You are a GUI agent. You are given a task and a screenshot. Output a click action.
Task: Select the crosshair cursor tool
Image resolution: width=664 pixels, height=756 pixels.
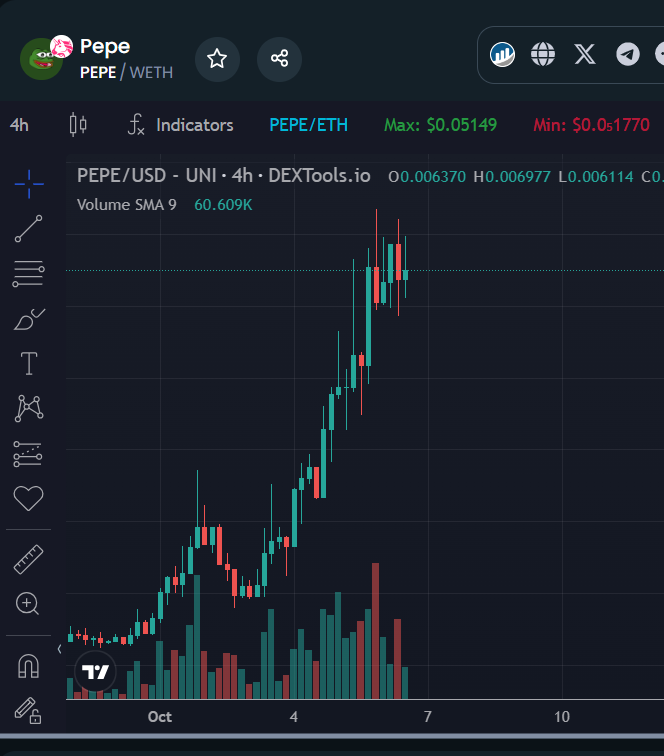pos(29,184)
